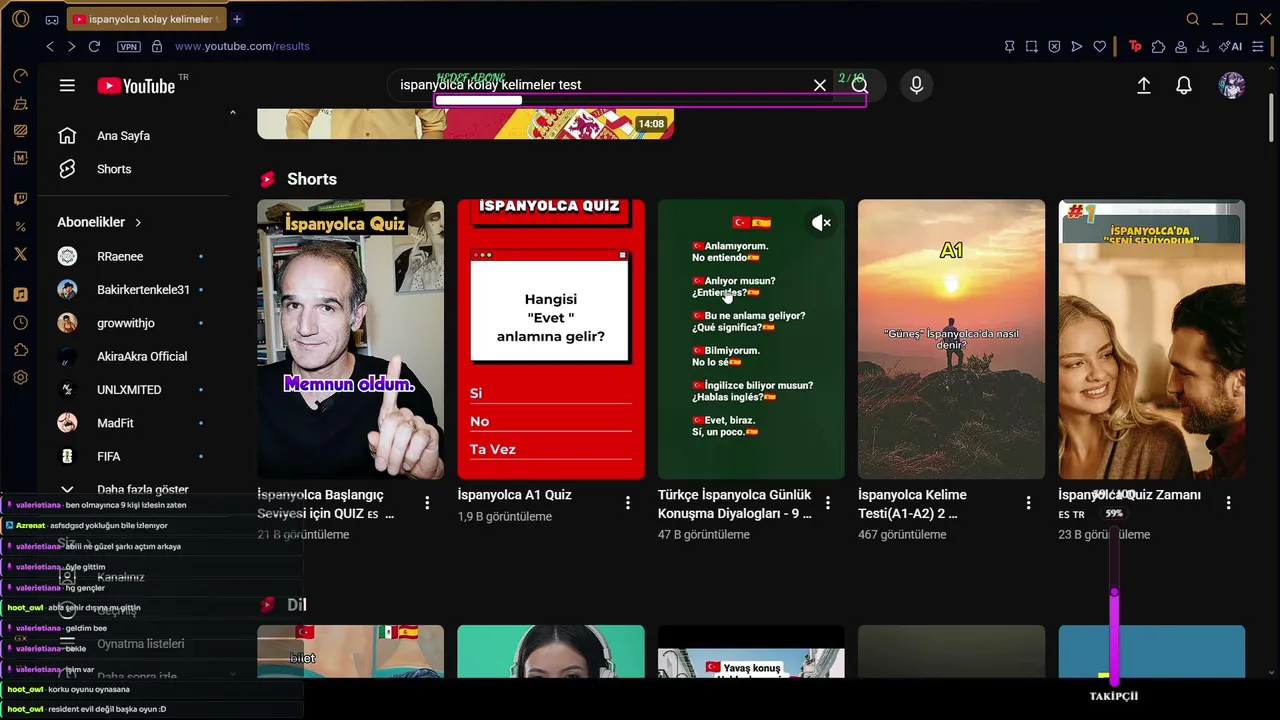Open the account avatar menu
Screen dimensions: 1280x720
pyautogui.click(x=1232, y=86)
